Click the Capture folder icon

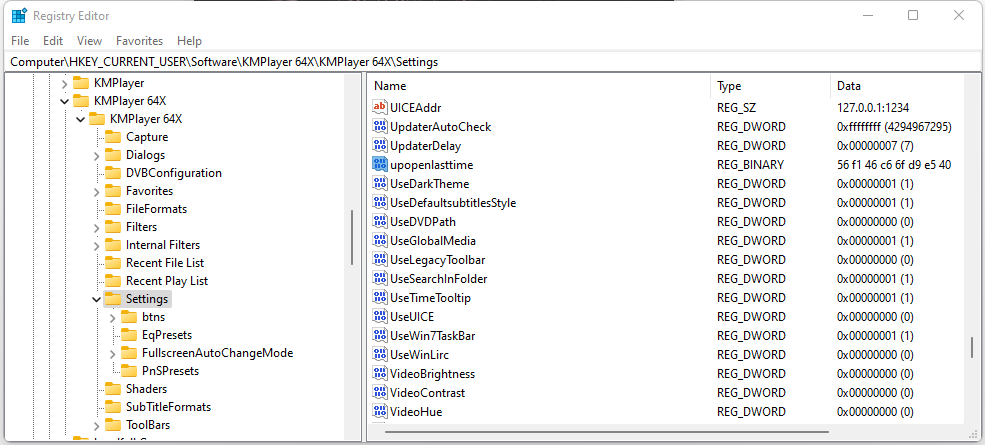click(x=113, y=136)
